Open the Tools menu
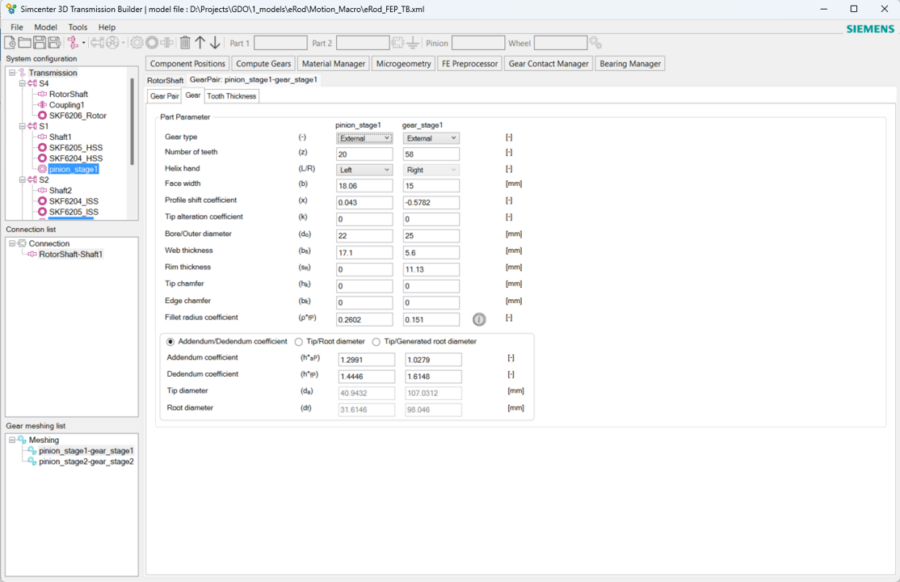The width and height of the screenshot is (900, 582). [77, 27]
